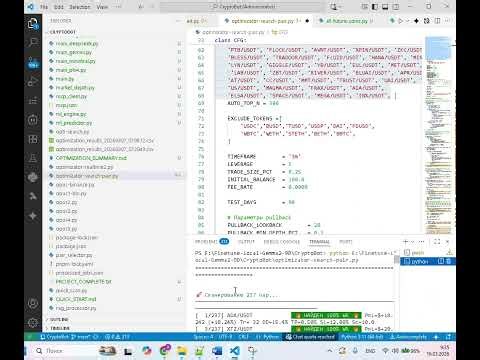Open the Extensions view icon
The width and height of the screenshot is (480, 360).
coord(33,139)
